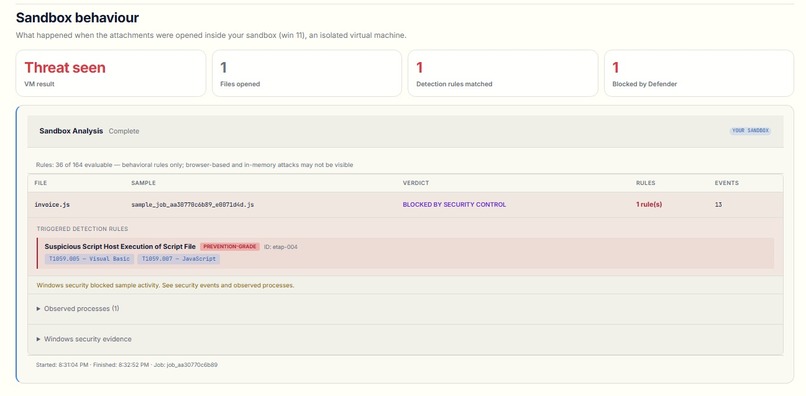
Task: Open the BLOCKED BY SECURITY CONTROL verdict
Action: coord(454,205)
